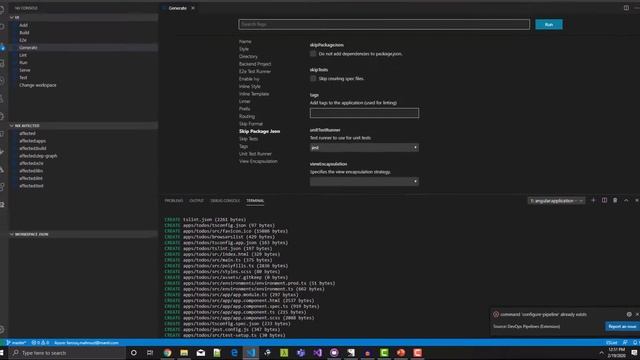Select affected:build in NX AFFECTED list
Viewport: 640px width, 360px height.
pyautogui.click(x=33, y=149)
